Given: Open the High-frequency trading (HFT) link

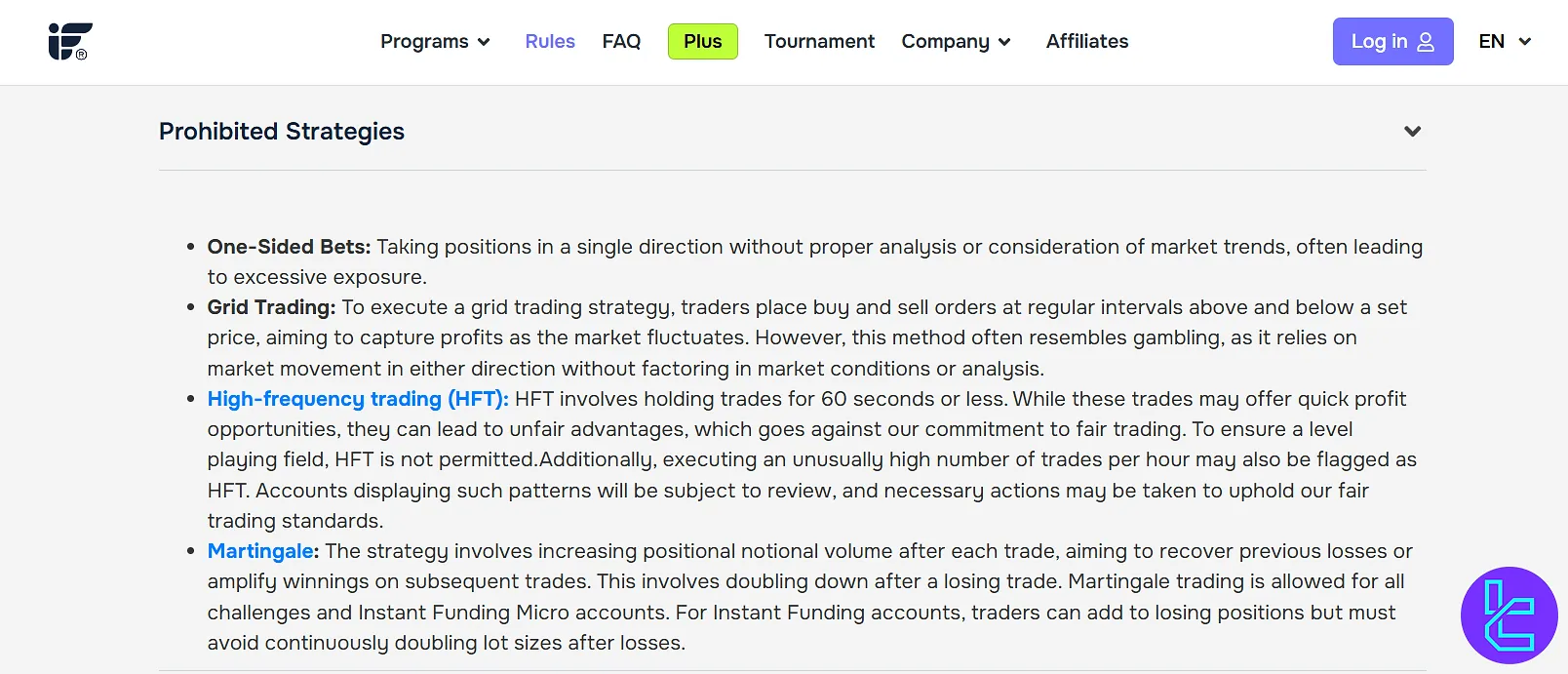Looking at the screenshot, I should point(357,399).
